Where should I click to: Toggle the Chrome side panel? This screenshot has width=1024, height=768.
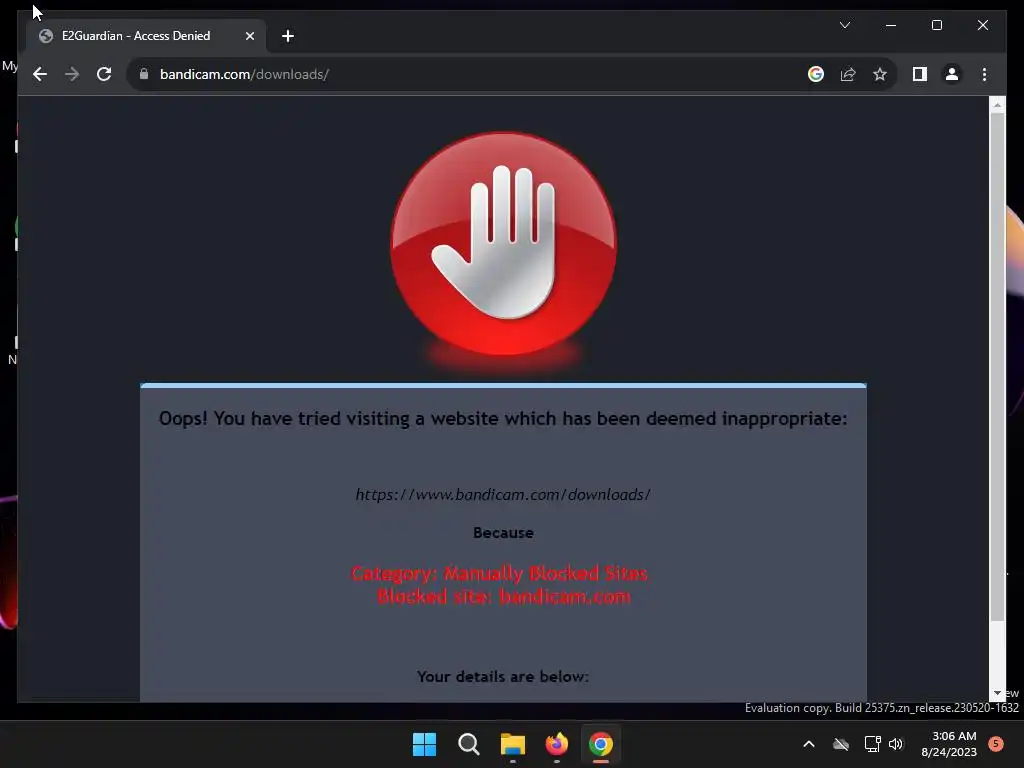point(920,74)
